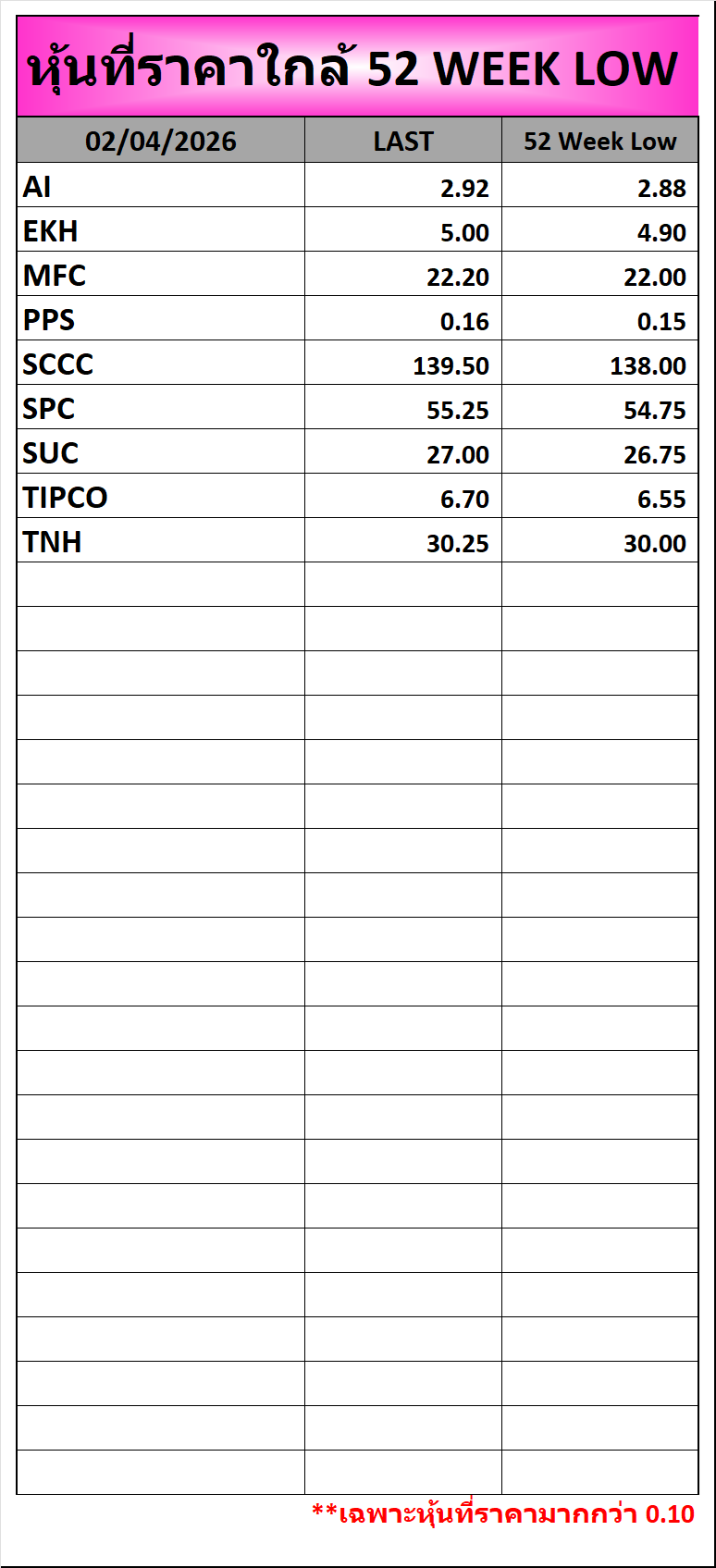Click the TIPCO stock symbol
The height and width of the screenshot is (1568, 716).
coord(66,498)
